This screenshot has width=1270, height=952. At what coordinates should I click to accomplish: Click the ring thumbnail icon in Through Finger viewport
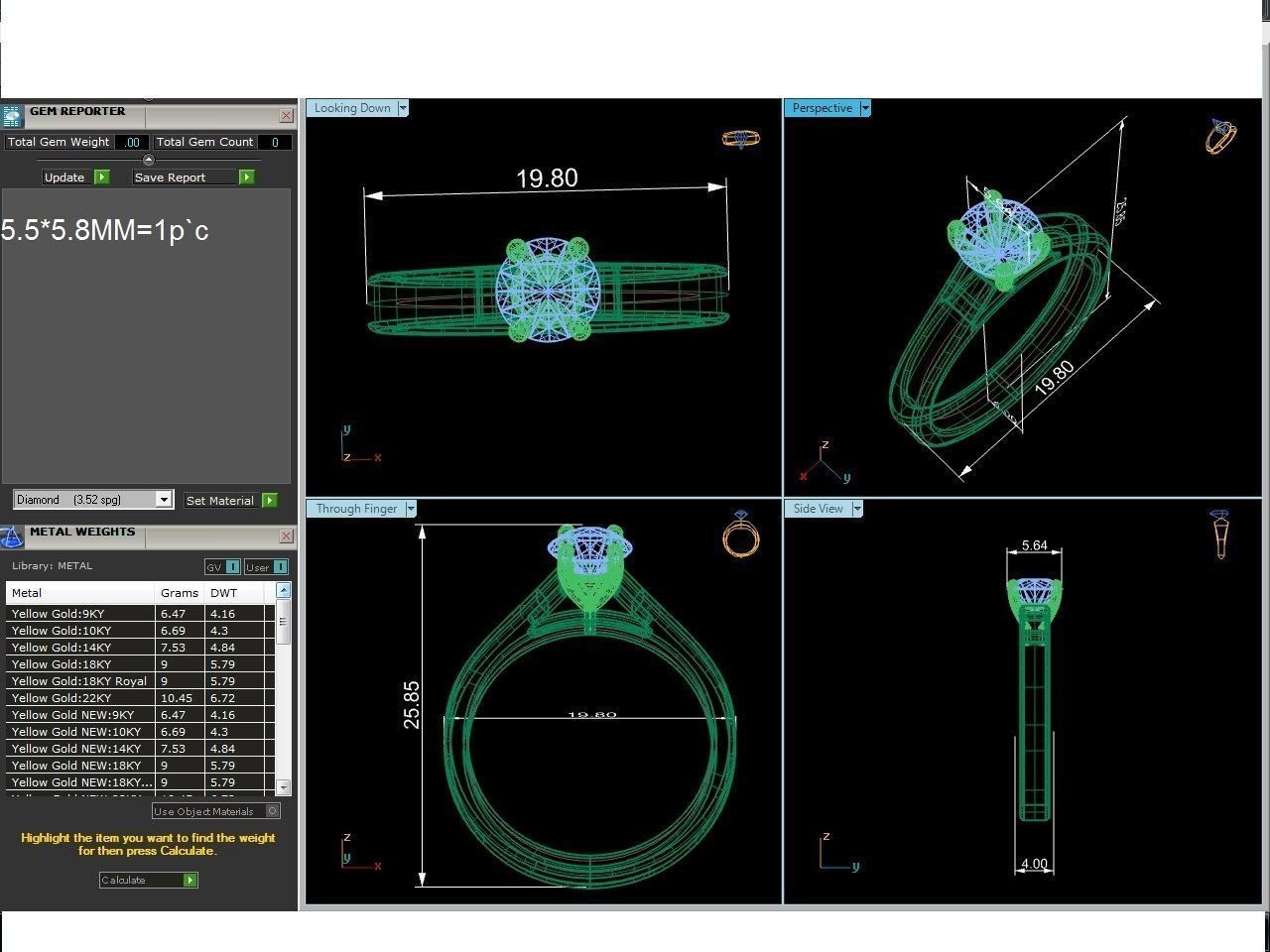point(740,534)
